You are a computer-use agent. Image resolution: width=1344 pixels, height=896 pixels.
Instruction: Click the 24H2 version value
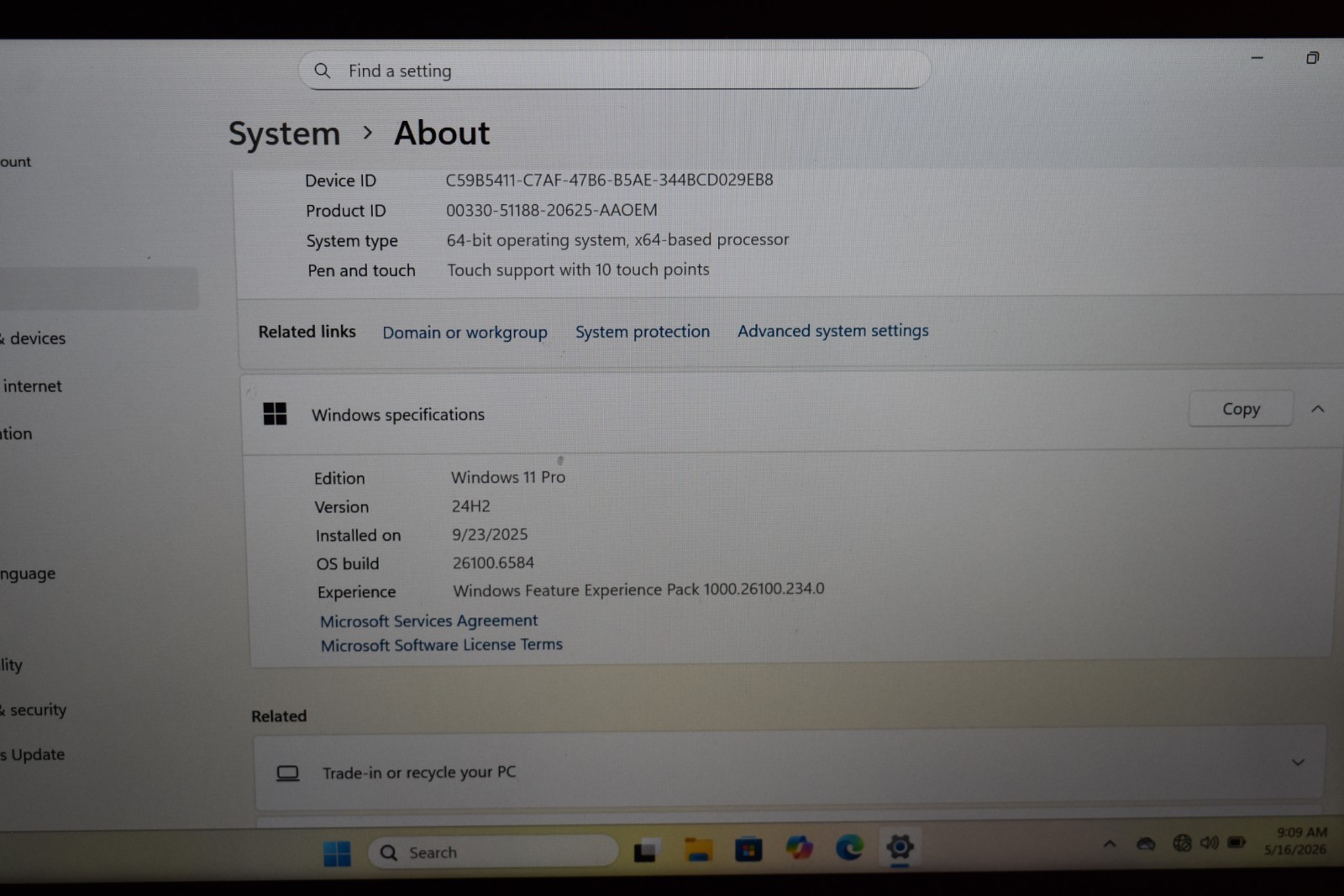click(470, 506)
